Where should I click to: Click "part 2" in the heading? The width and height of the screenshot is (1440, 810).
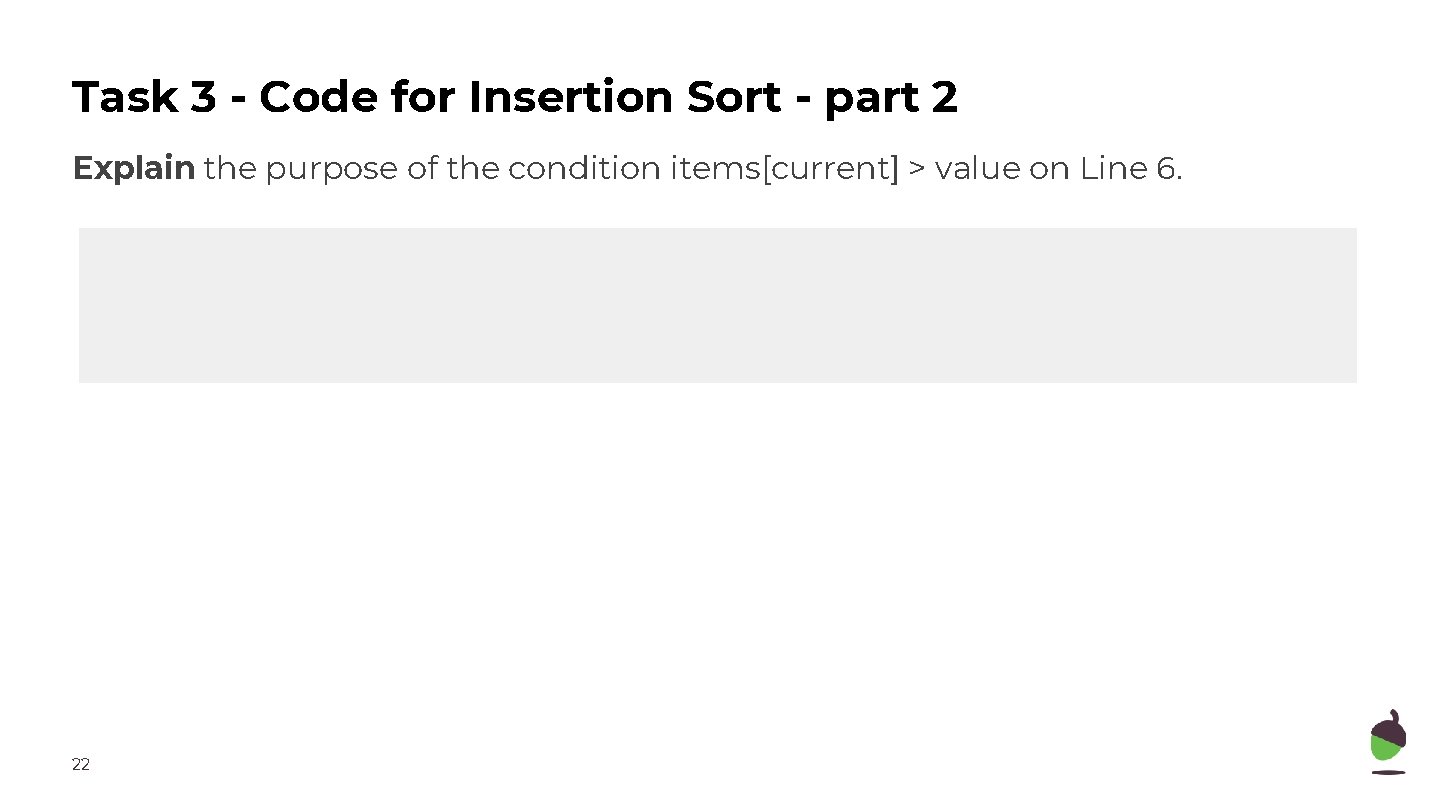[891, 98]
